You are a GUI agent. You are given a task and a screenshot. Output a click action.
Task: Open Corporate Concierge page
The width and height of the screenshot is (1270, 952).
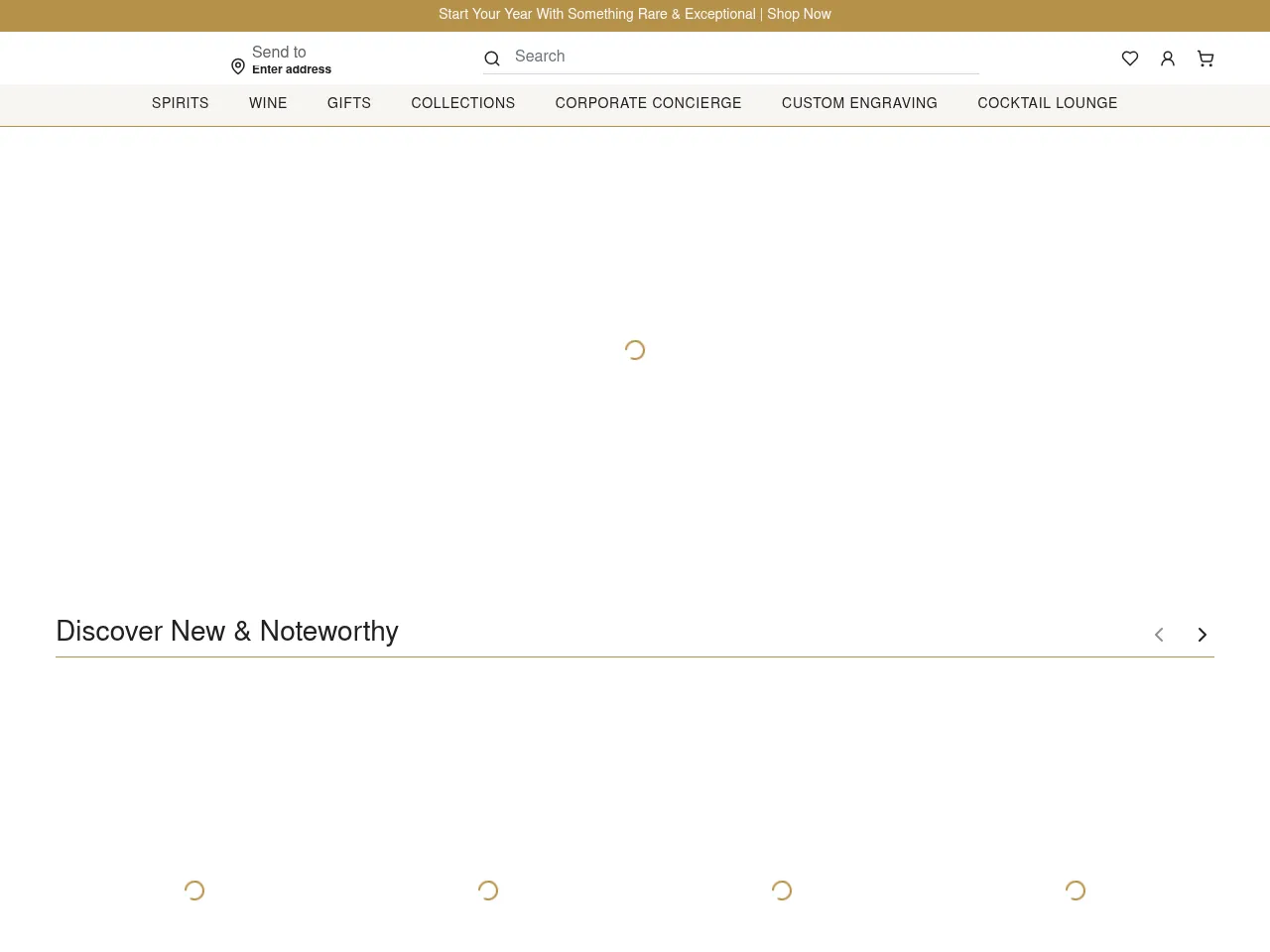pyautogui.click(x=648, y=103)
